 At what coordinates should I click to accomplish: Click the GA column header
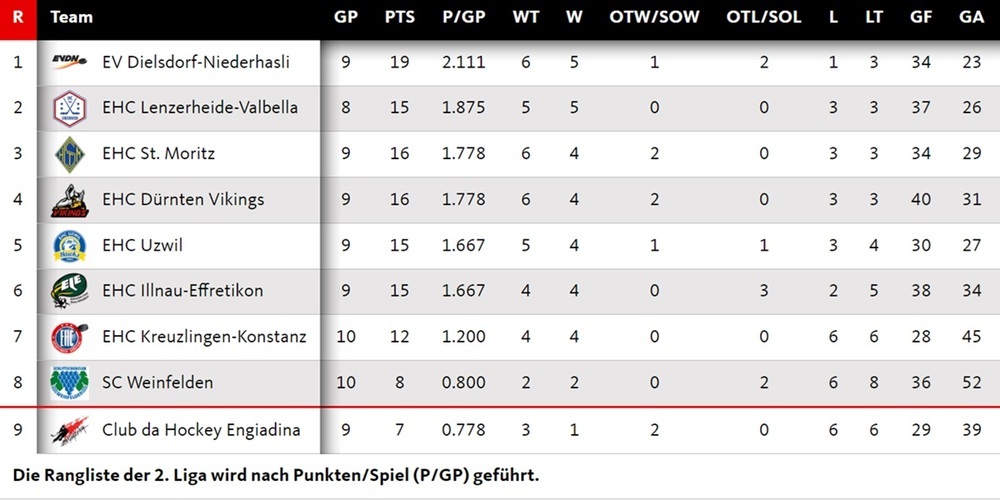click(970, 17)
